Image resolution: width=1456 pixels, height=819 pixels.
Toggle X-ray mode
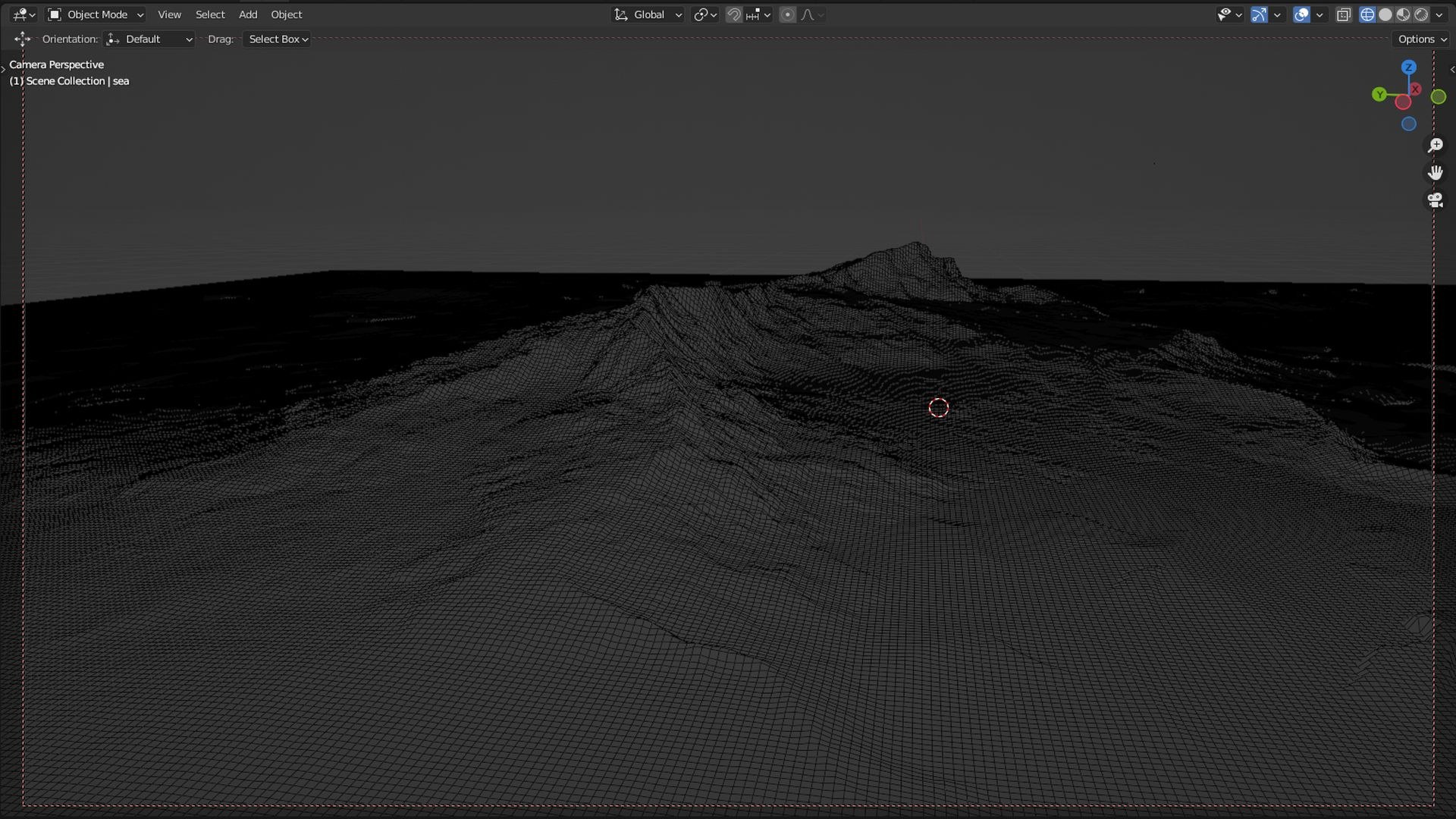point(1344,14)
